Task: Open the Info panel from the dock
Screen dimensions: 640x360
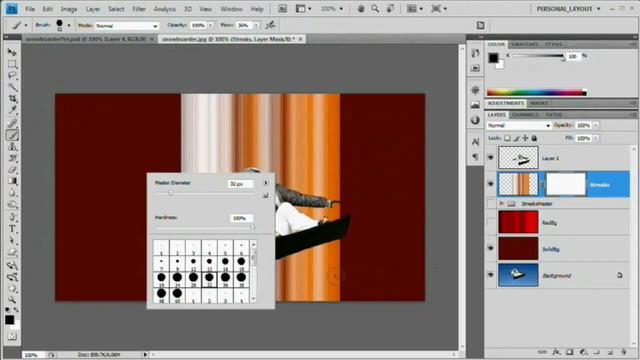Action: [475, 120]
